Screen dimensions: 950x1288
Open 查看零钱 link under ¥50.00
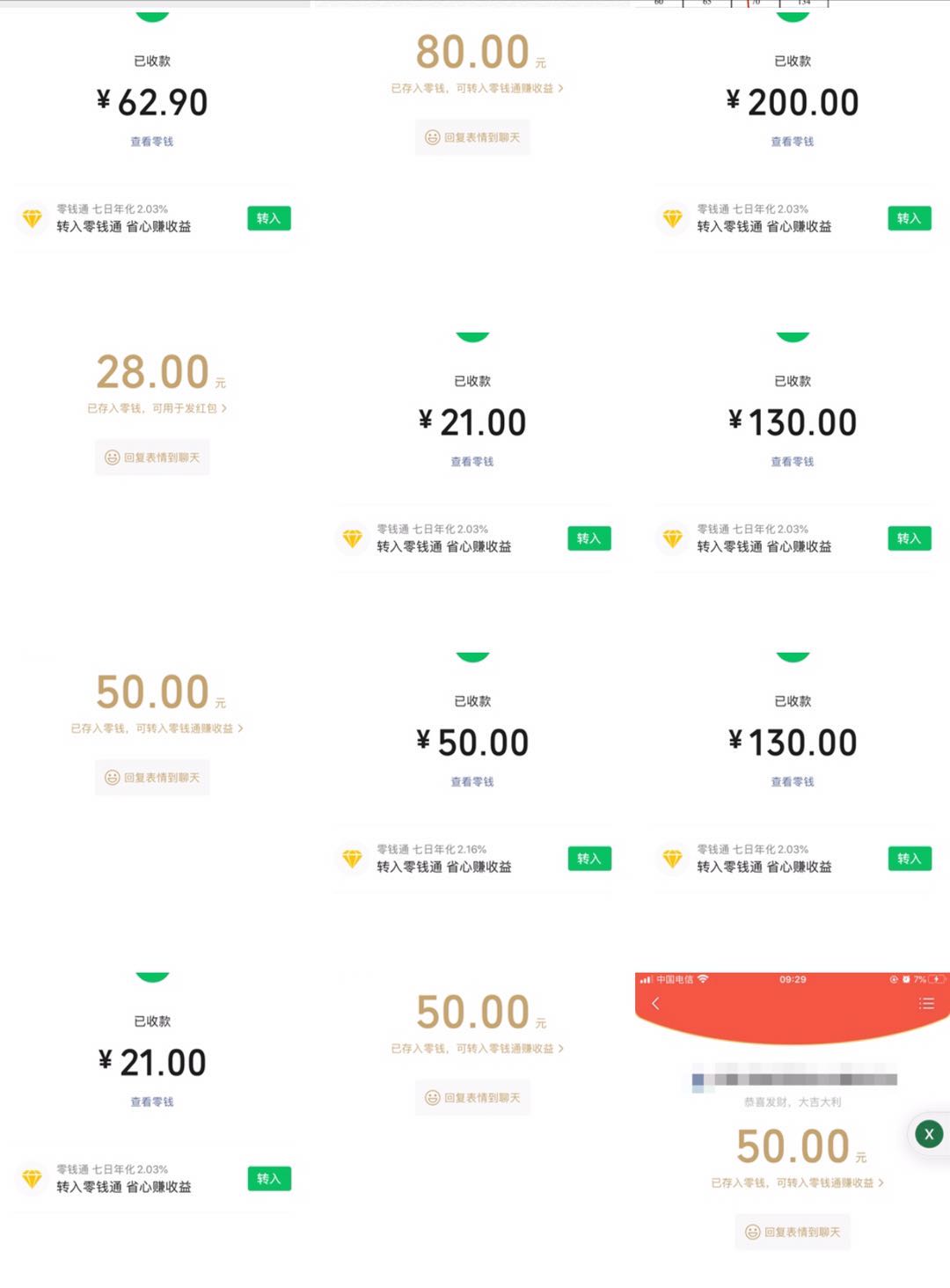(x=471, y=782)
